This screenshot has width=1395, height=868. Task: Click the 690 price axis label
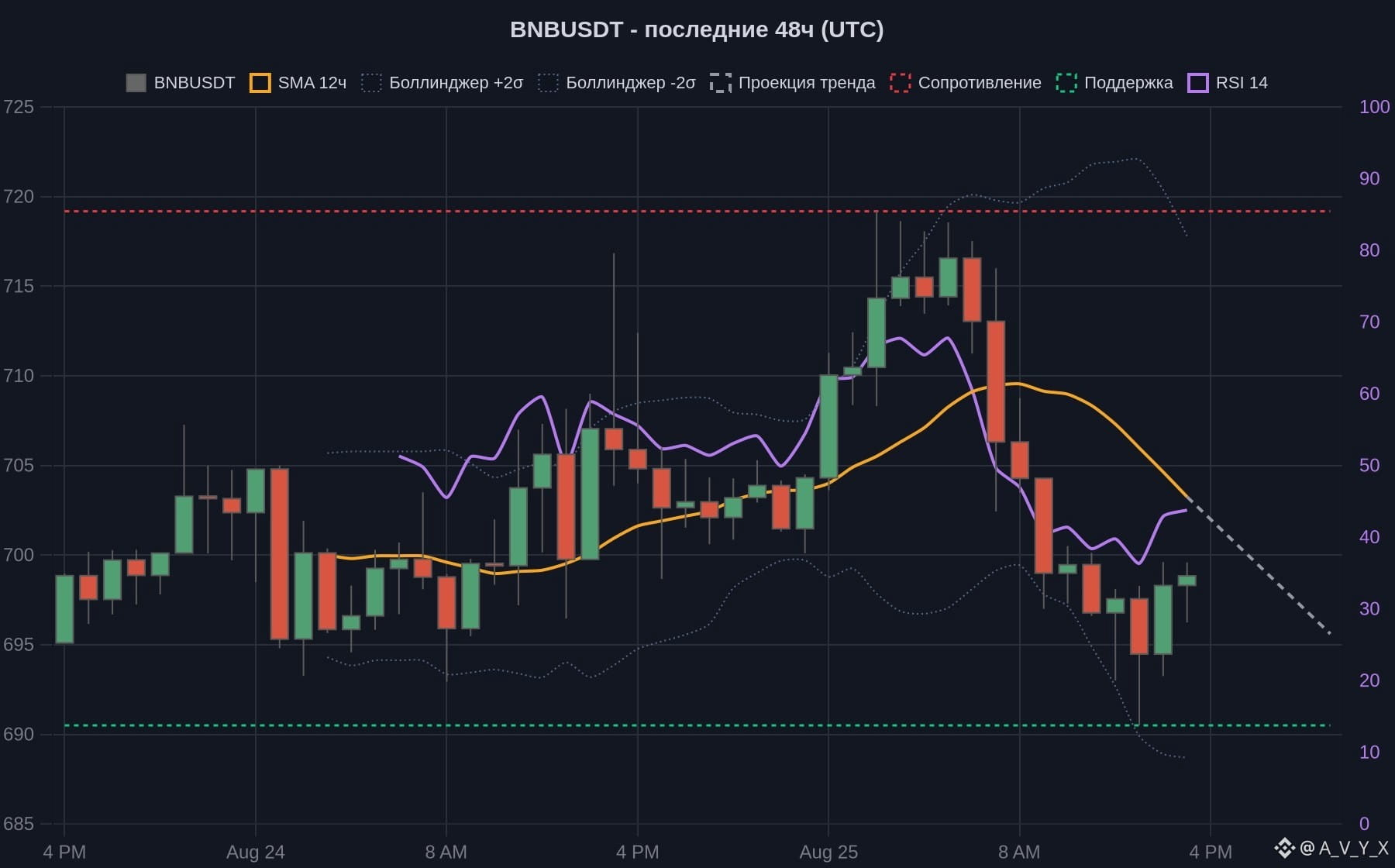tap(19, 734)
